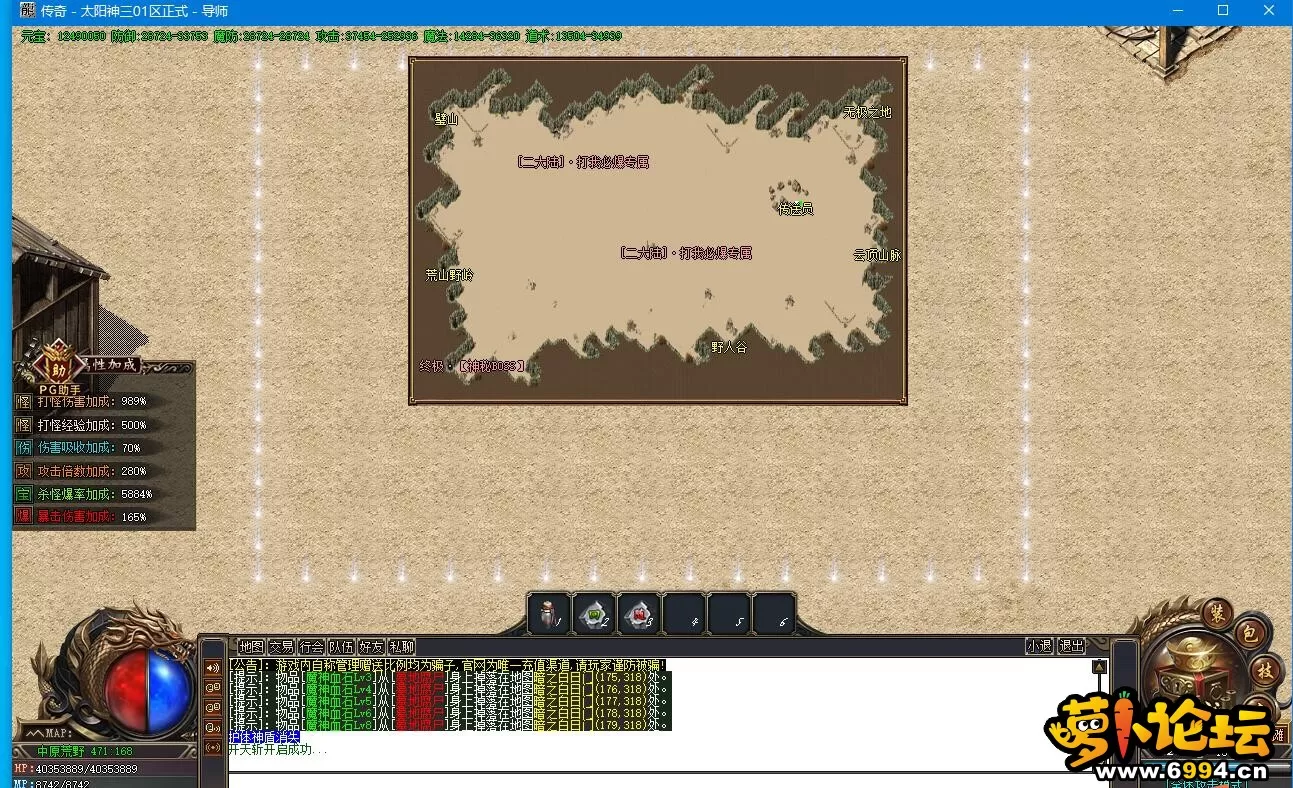The image size is (1293, 788).
Task: Click the HP 40353889/40353889 readout
Action: click(x=76, y=769)
